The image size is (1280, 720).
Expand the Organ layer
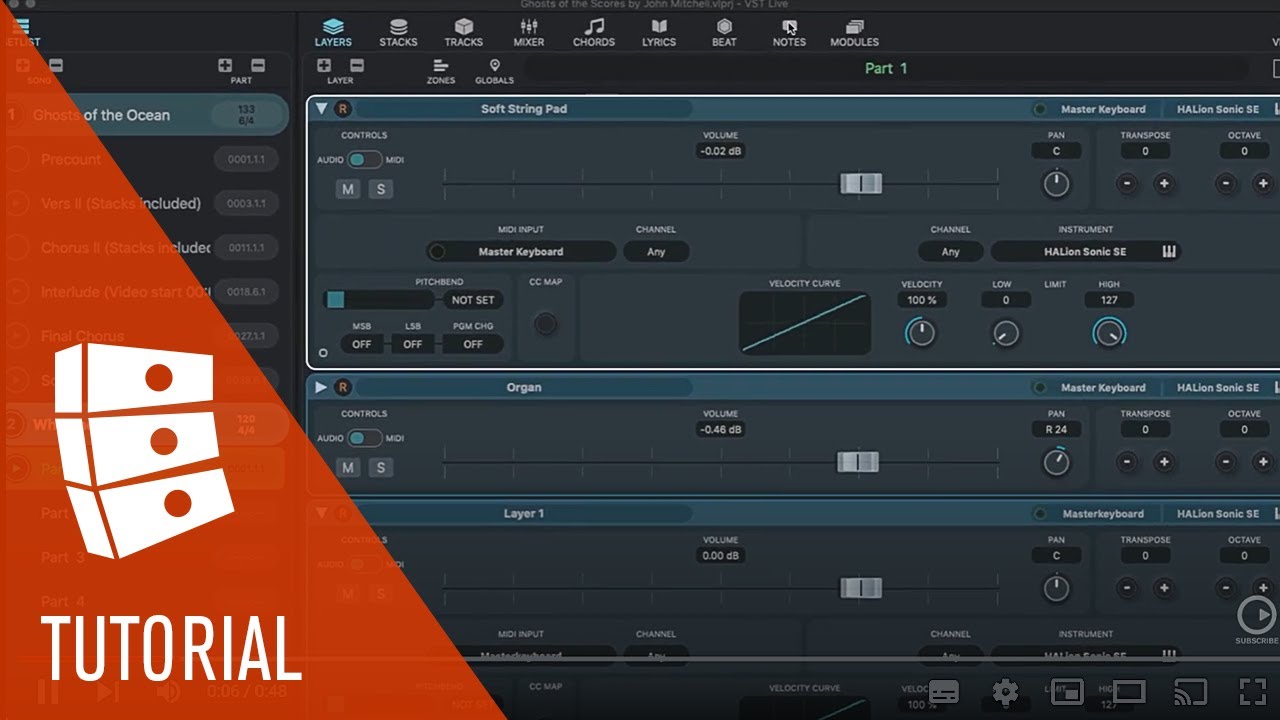pos(321,387)
